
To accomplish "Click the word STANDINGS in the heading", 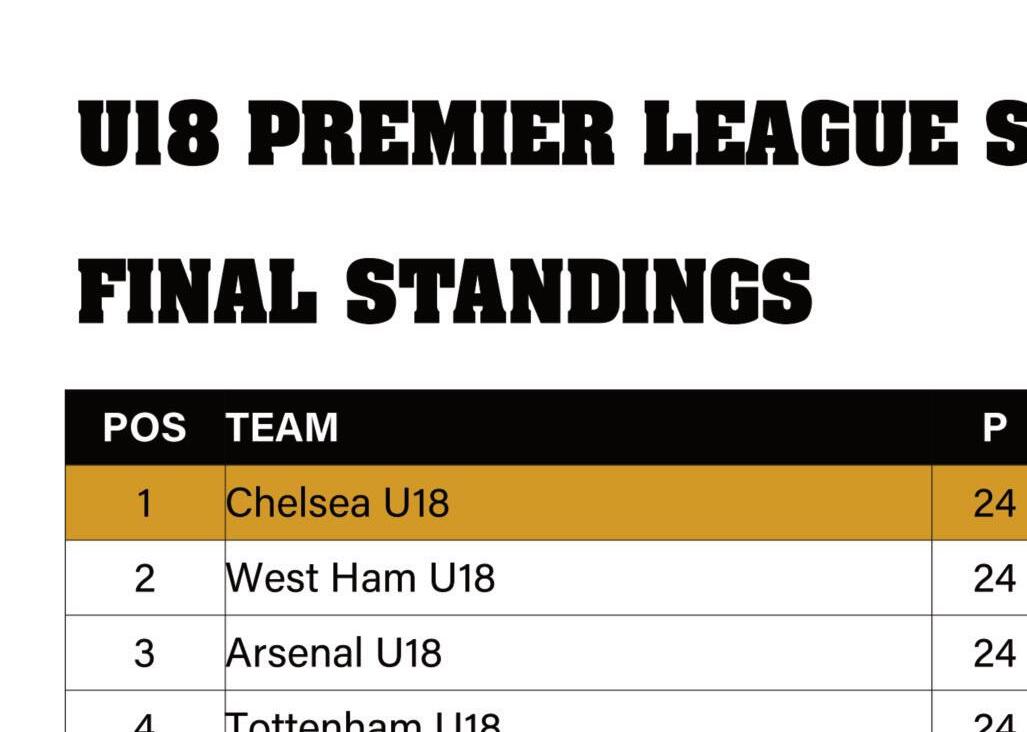I will point(579,291).
